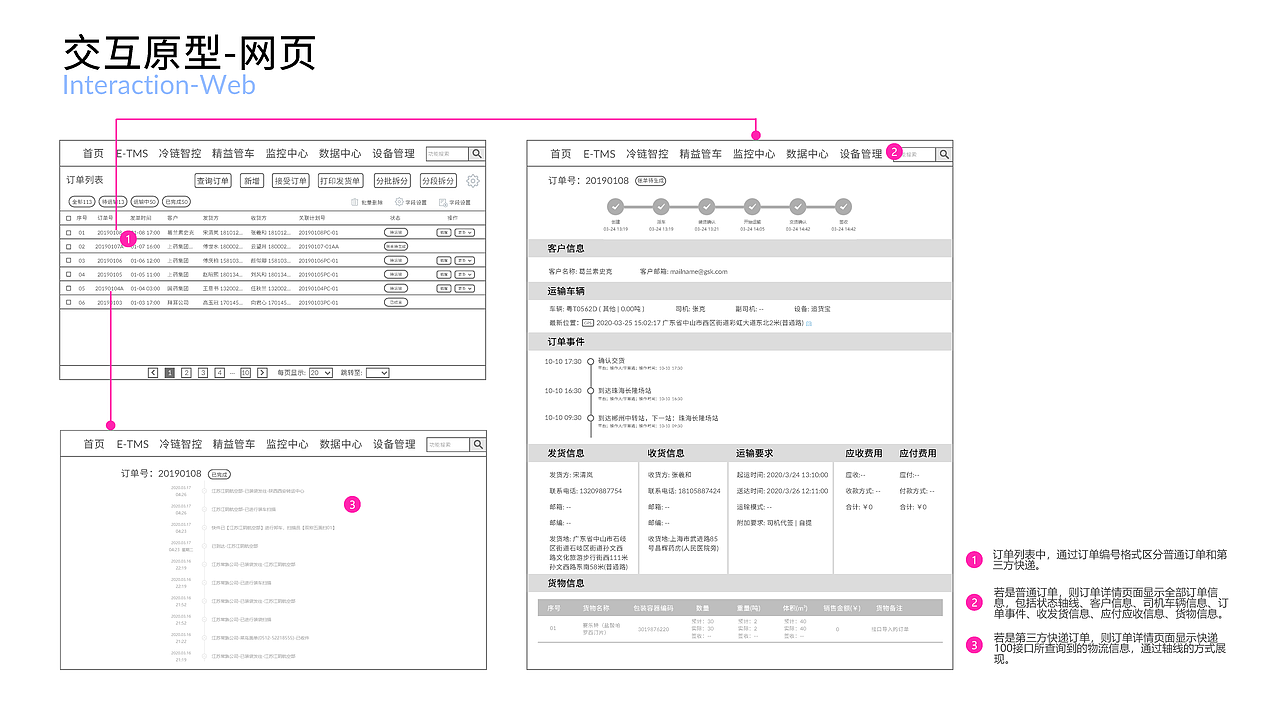Click the 批量删除 batch delete icon
The height and width of the screenshot is (719, 1280).
point(355,202)
